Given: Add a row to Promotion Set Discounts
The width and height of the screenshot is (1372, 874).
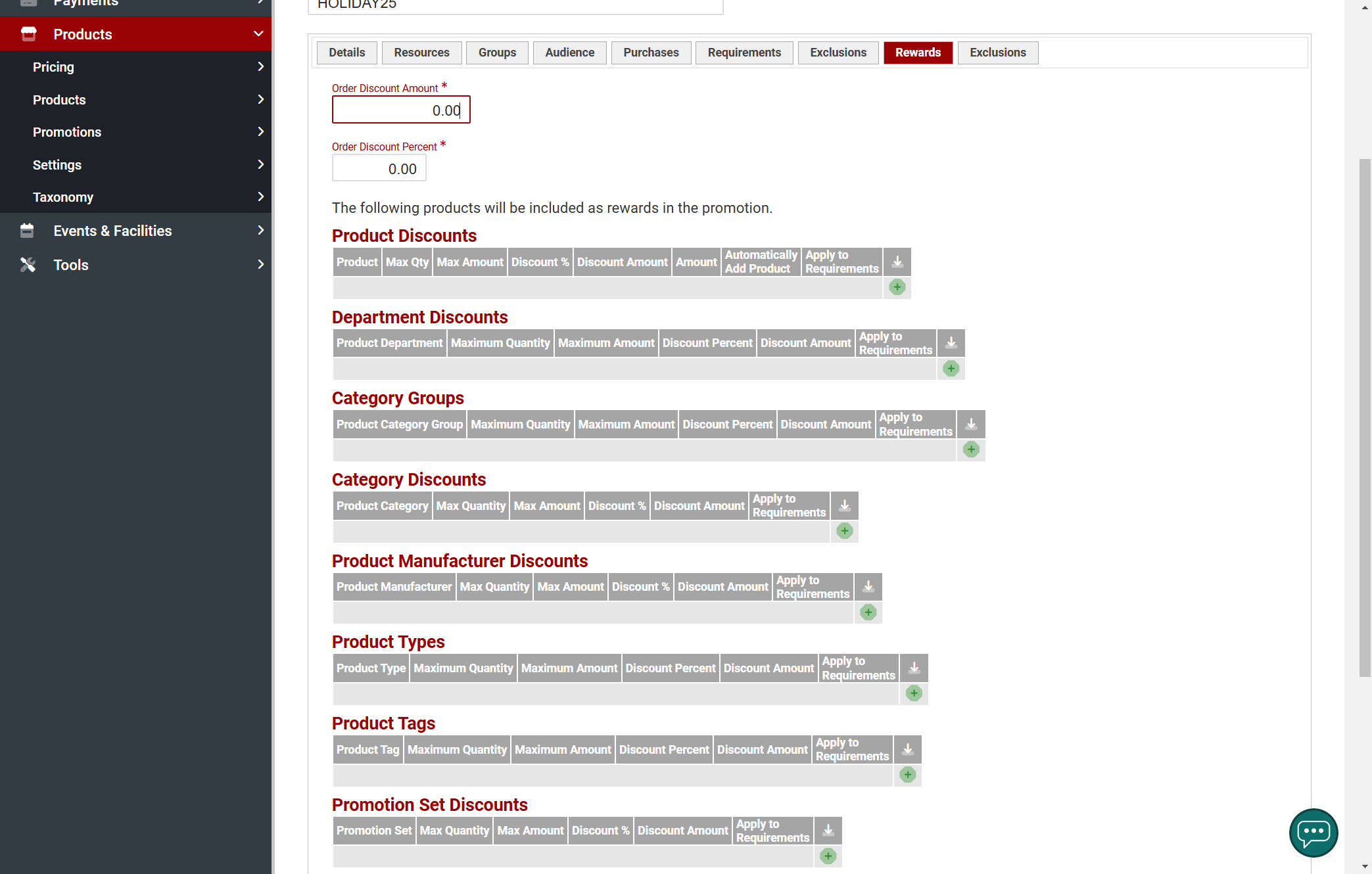Looking at the screenshot, I should (828, 856).
